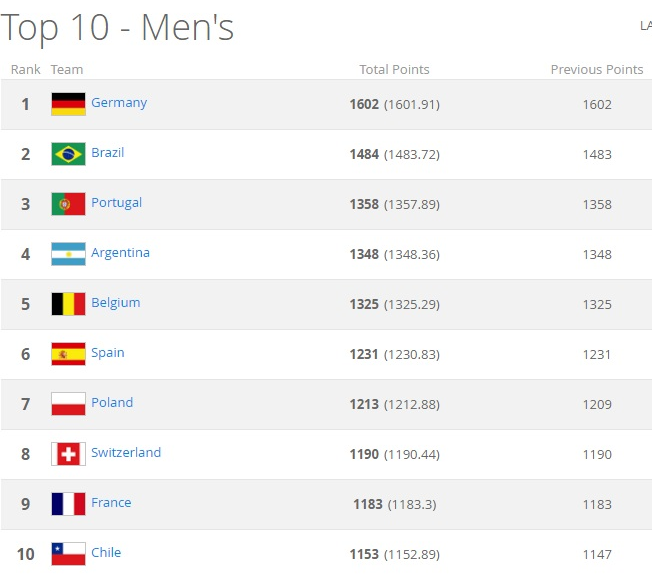Open the Poland team link
652x575 pixels.
[112, 403]
